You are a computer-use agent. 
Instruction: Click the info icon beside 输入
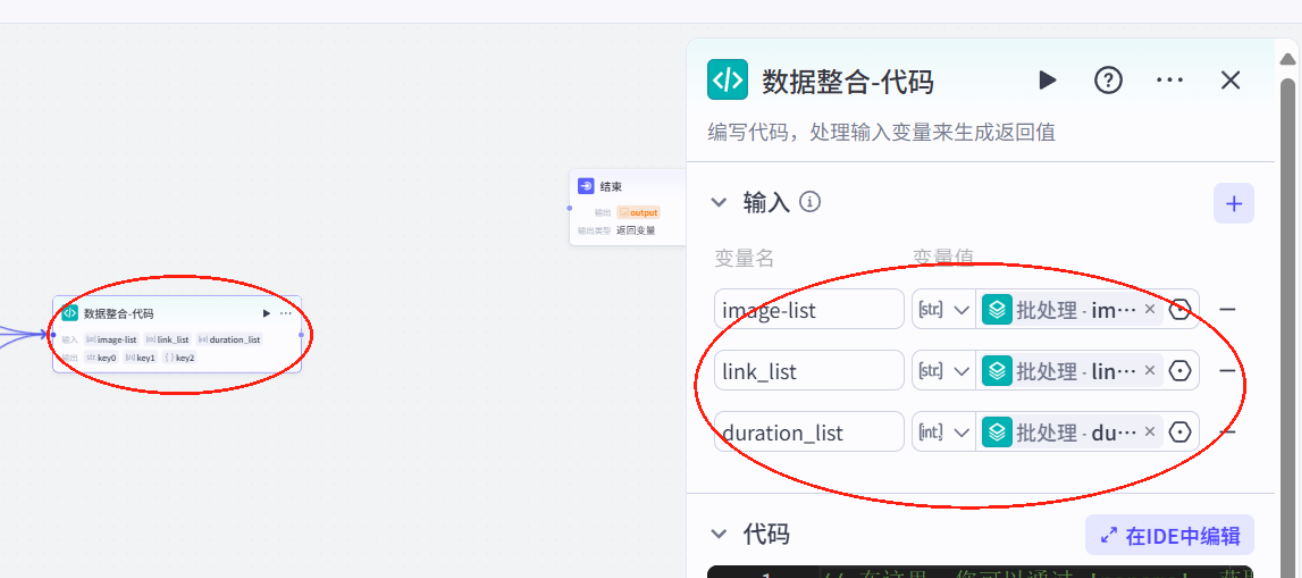coord(809,201)
